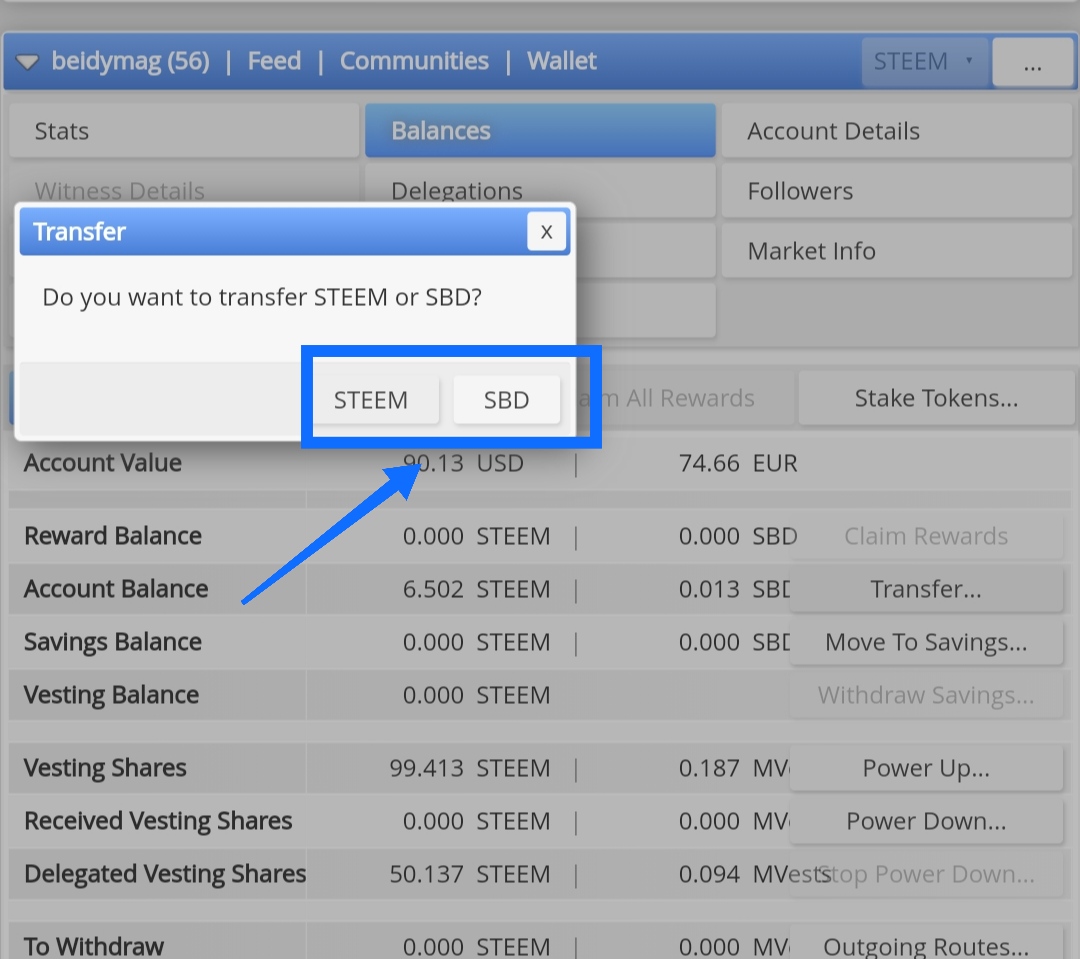Switch to the Stats tab

(x=184, y=131)
